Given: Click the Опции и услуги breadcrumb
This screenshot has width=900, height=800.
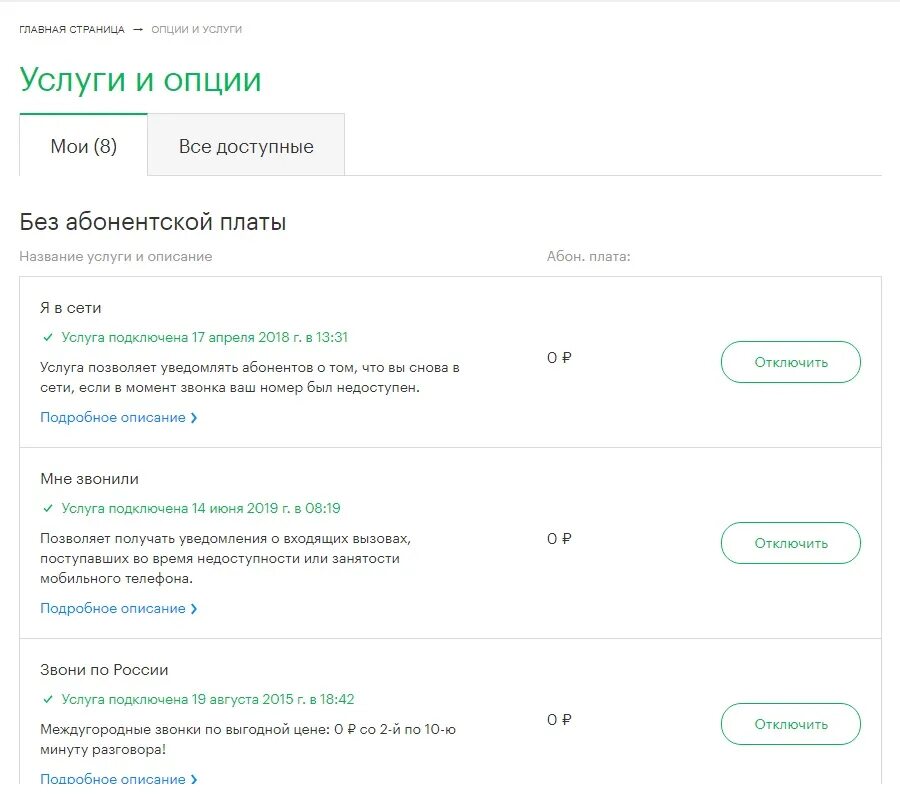Looking at the screenshot, I should pos(196,29).
